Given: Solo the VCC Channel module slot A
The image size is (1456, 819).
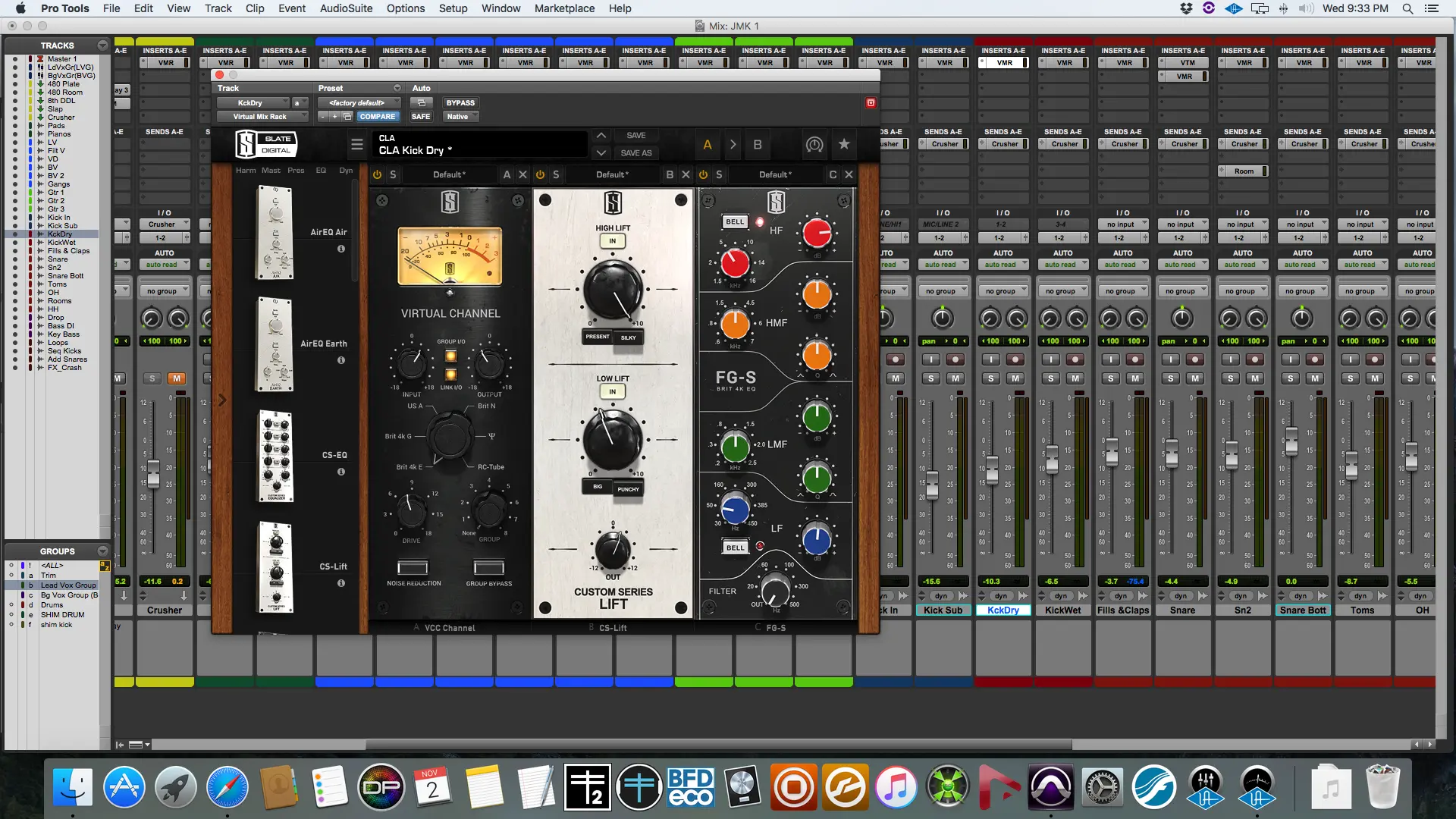Looking at the screenshot, I should tap(393, 174).
